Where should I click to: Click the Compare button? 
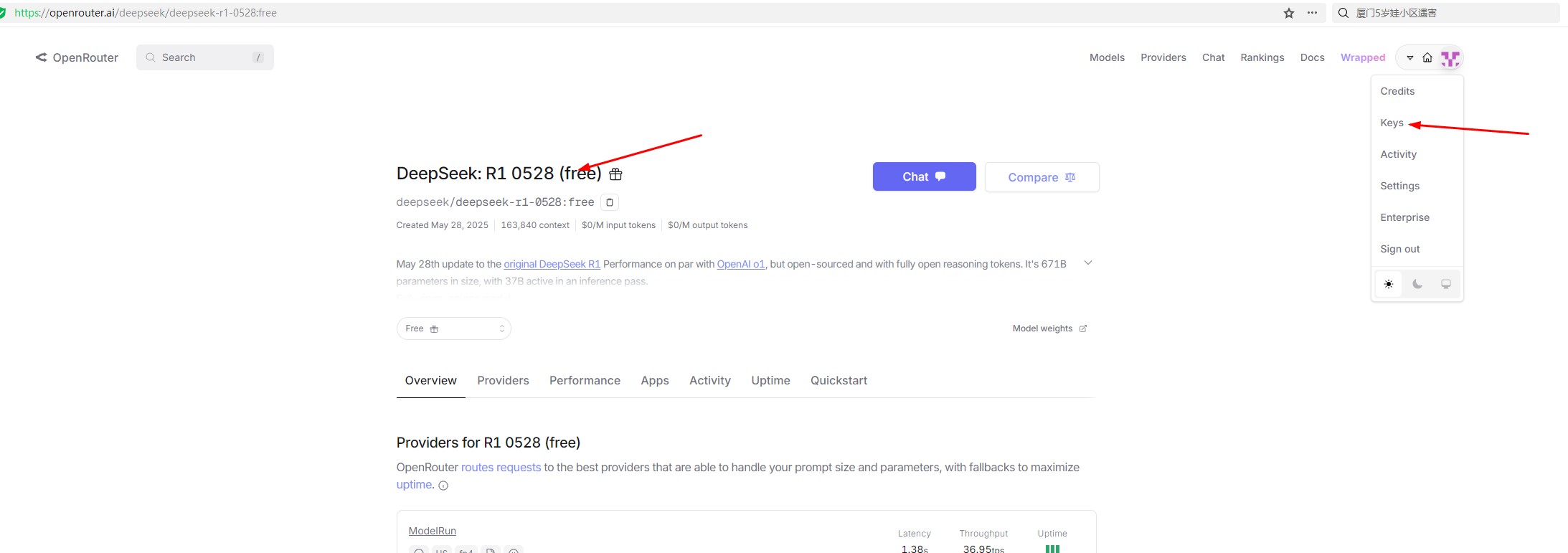click(1042, 177)
